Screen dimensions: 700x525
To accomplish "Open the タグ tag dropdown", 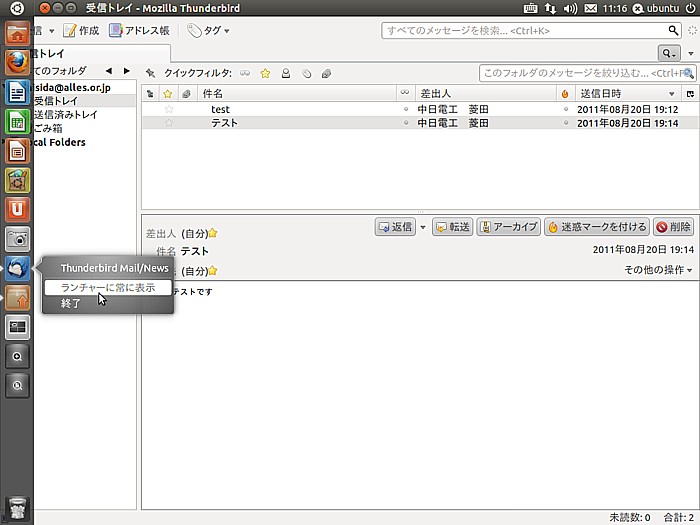I will tap(208, 30).
